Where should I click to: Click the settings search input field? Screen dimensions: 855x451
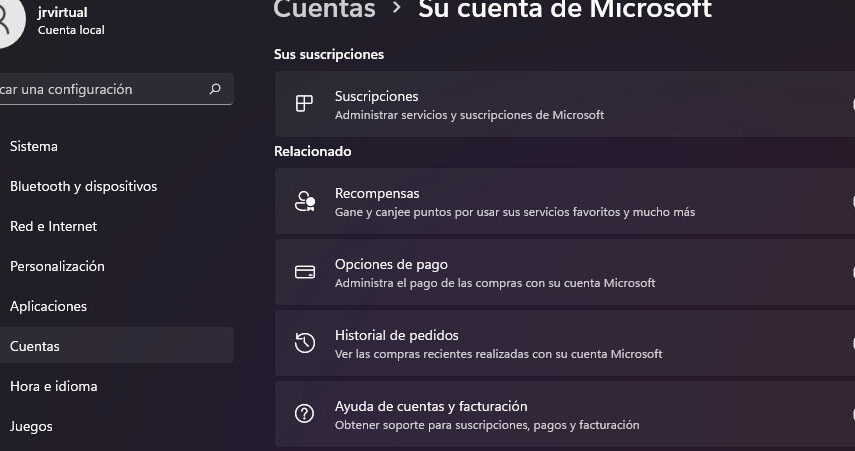[x=117, y=89]
